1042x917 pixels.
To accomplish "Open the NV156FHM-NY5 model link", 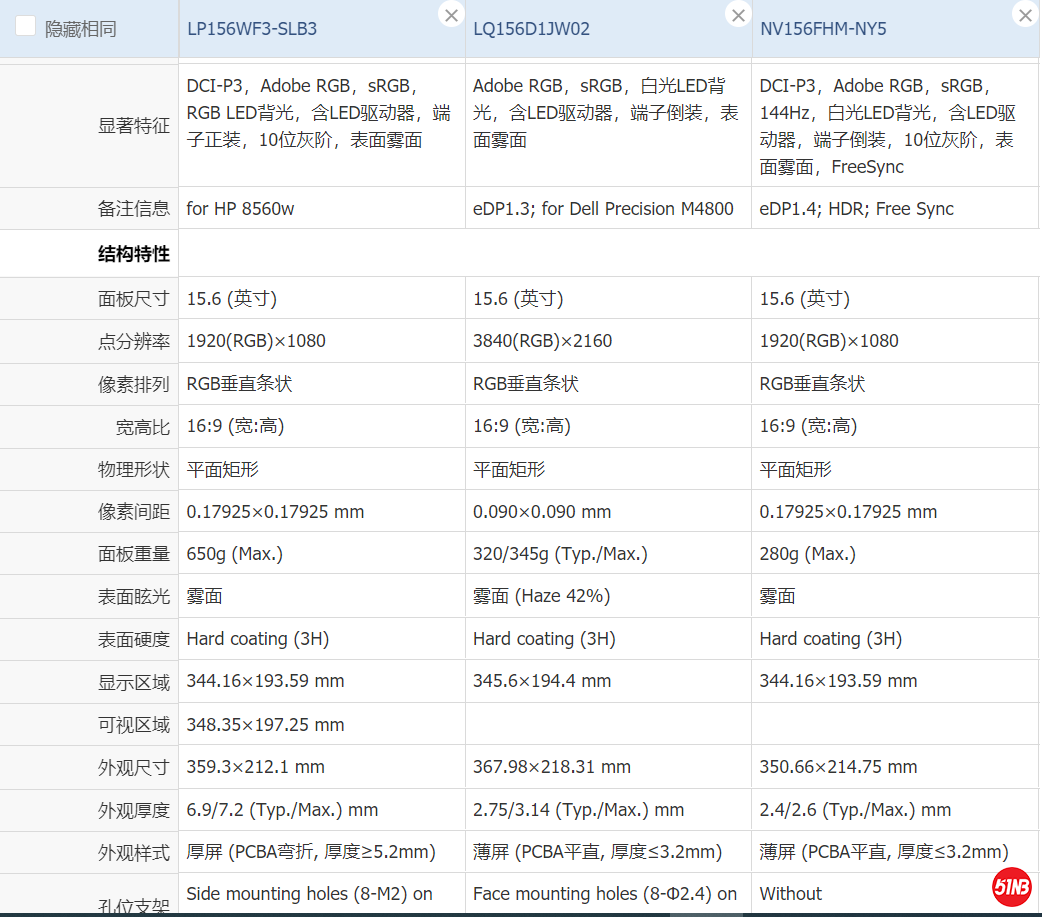I will (823, 29).
